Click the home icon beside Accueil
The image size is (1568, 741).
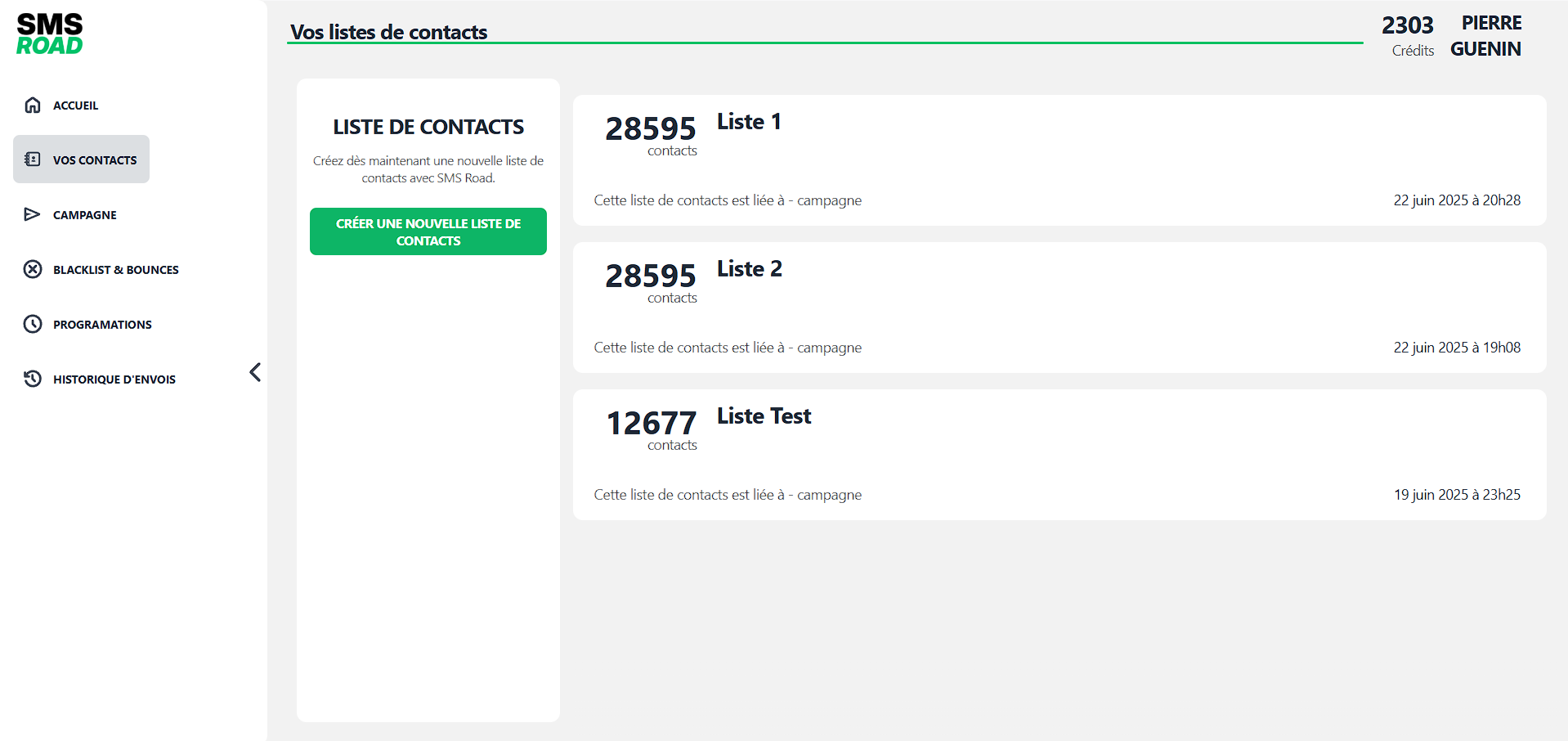pyautogui.click(x=33, y=105)
